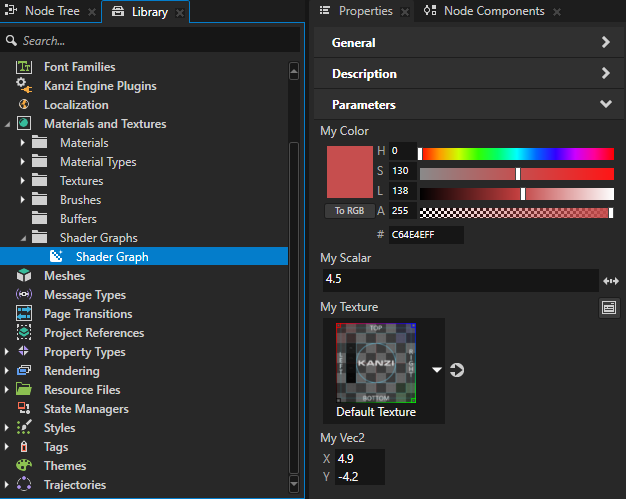Select the Trajectories icon
Viewport: 626px width, 499px height.
(24, 484)
